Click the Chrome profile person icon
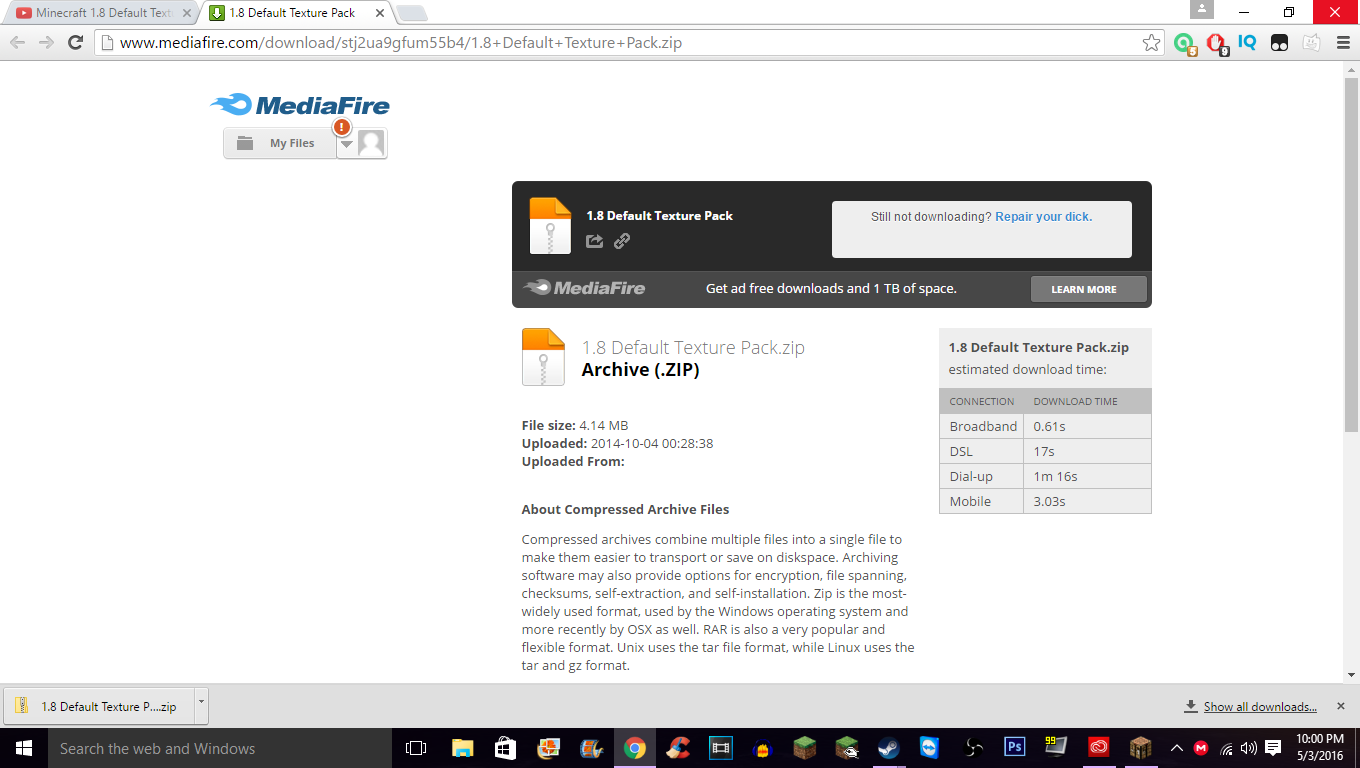1360x768 pixels. click(x=1201, y=9)
